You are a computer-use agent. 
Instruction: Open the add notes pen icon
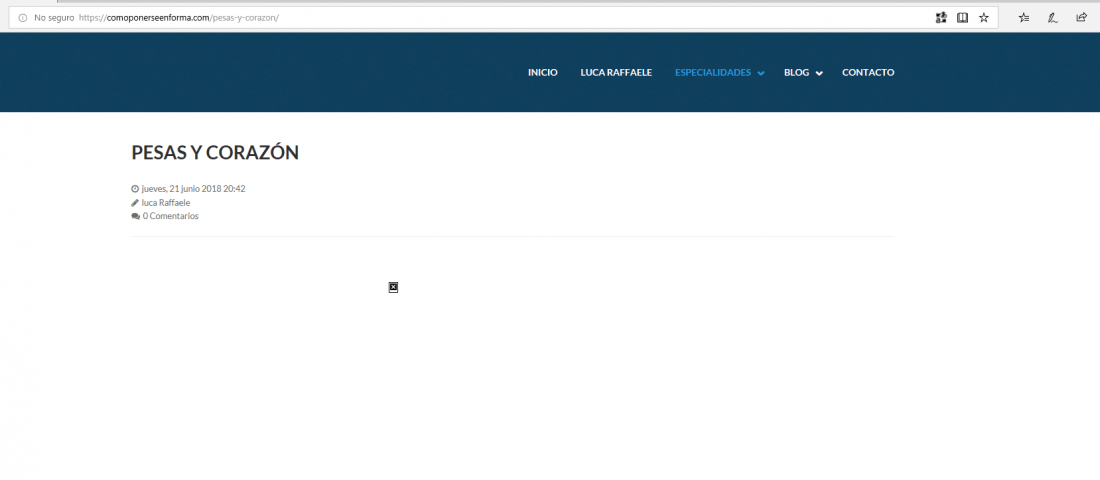[1052, 18]
